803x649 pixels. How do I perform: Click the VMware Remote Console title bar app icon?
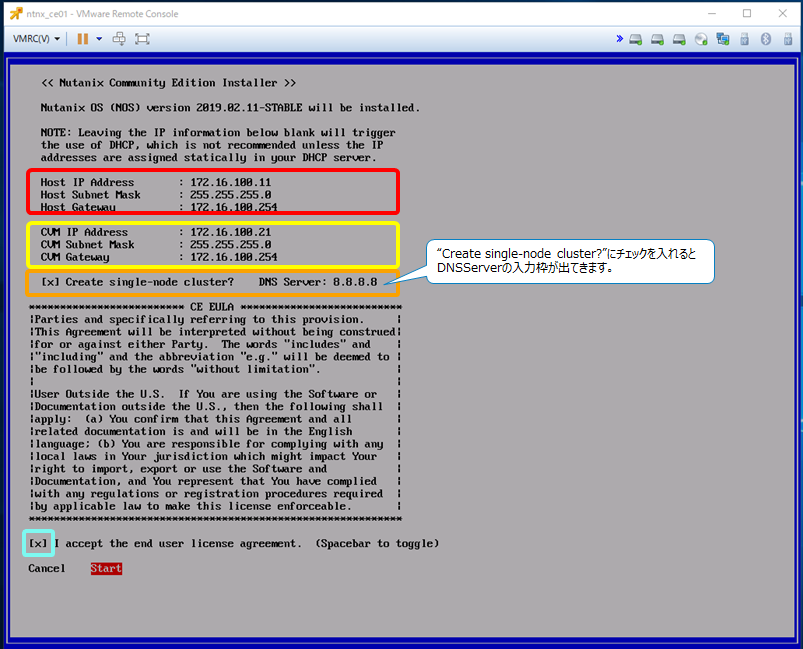[x=16, y=14]
